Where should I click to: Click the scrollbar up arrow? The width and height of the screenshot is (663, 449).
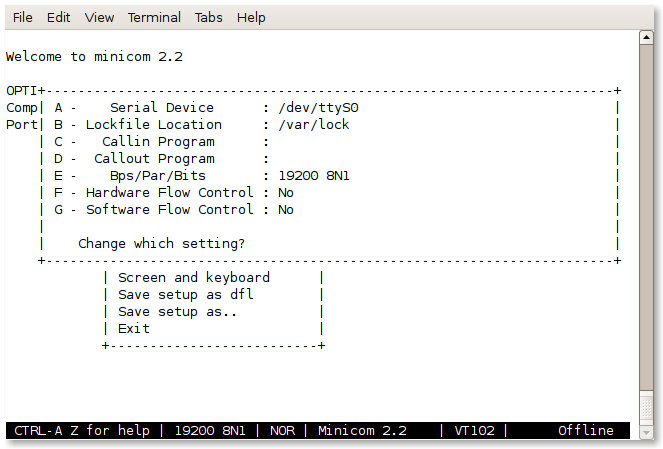tap(646, 37)
